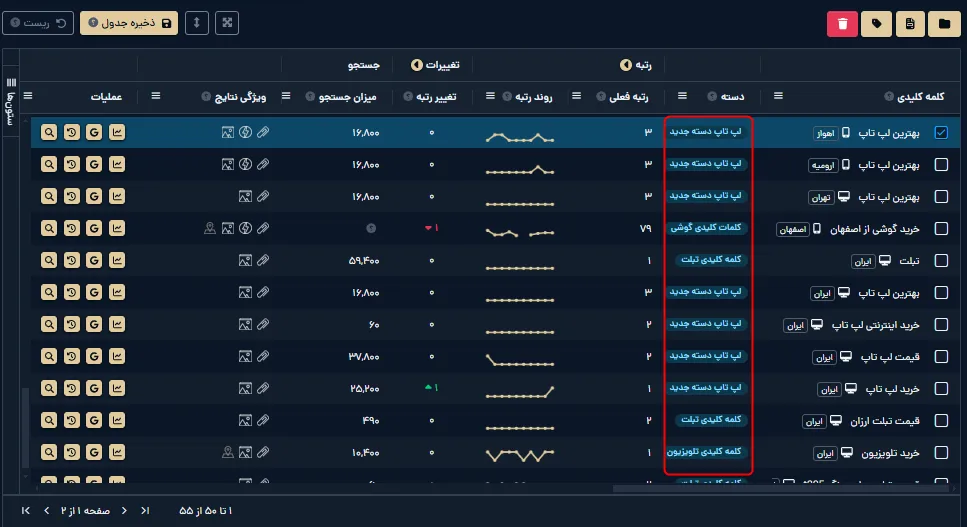Open column menu for ویژگی نتایج header
Viewport: 967px width, 527px height.
pyautogui.click(x=155, y=96)
